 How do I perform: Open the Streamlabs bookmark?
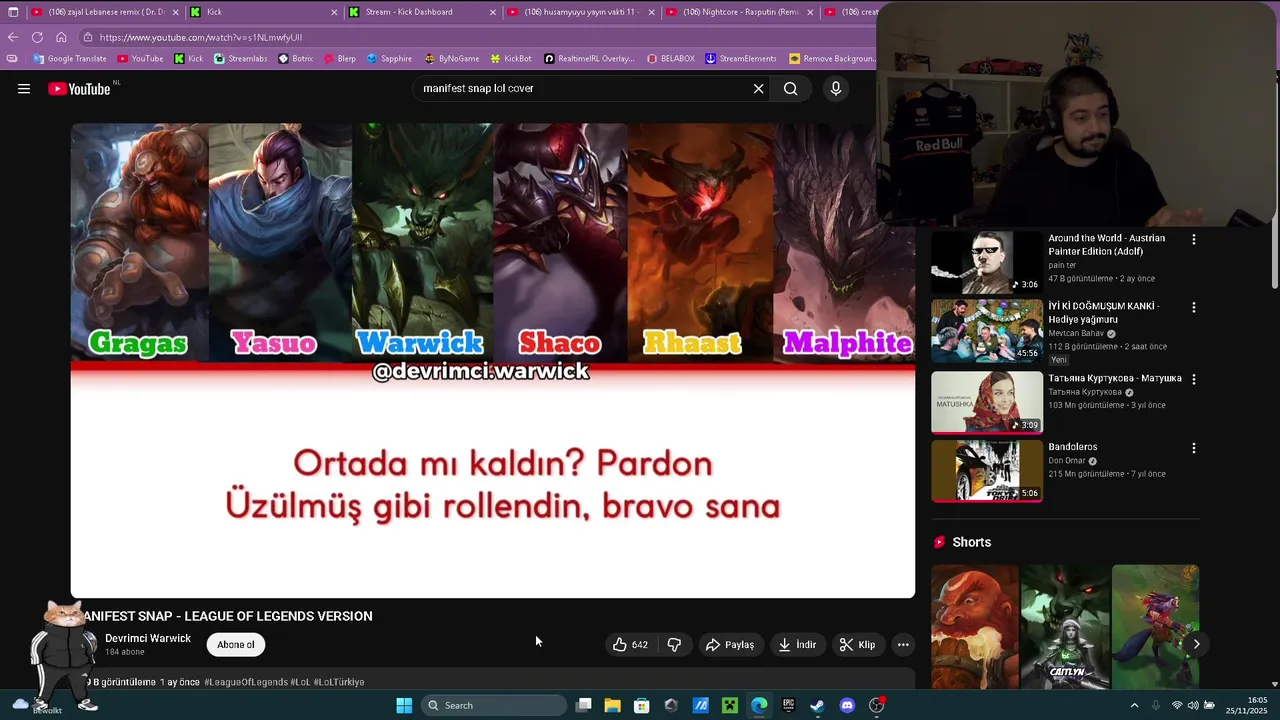[x=240, y=59]
